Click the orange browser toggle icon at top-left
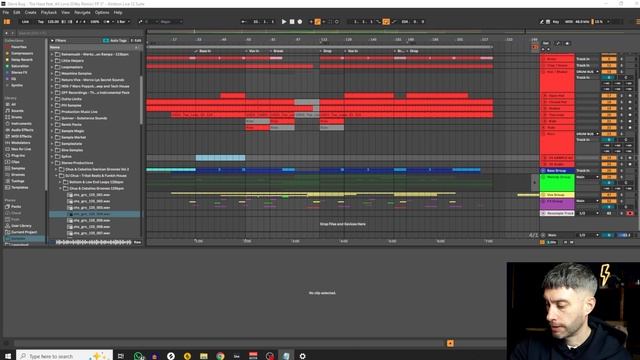The height and width of the screenshot is (360, 640). [x=7, y=22]
